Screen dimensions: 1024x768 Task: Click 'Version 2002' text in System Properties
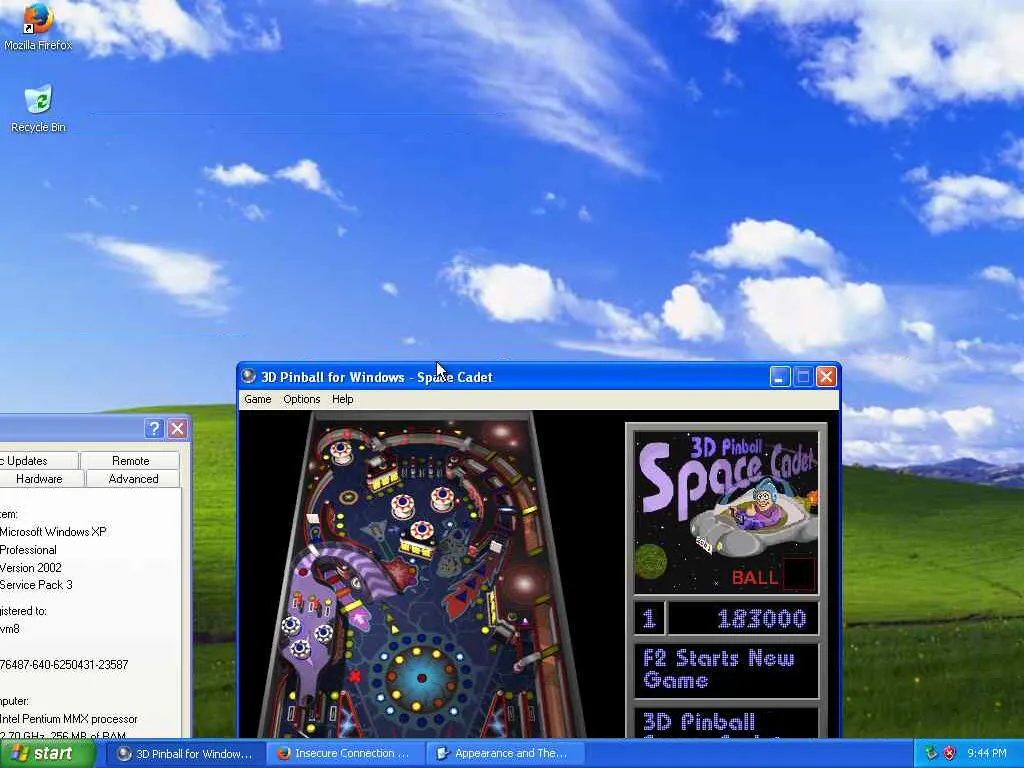31,568
